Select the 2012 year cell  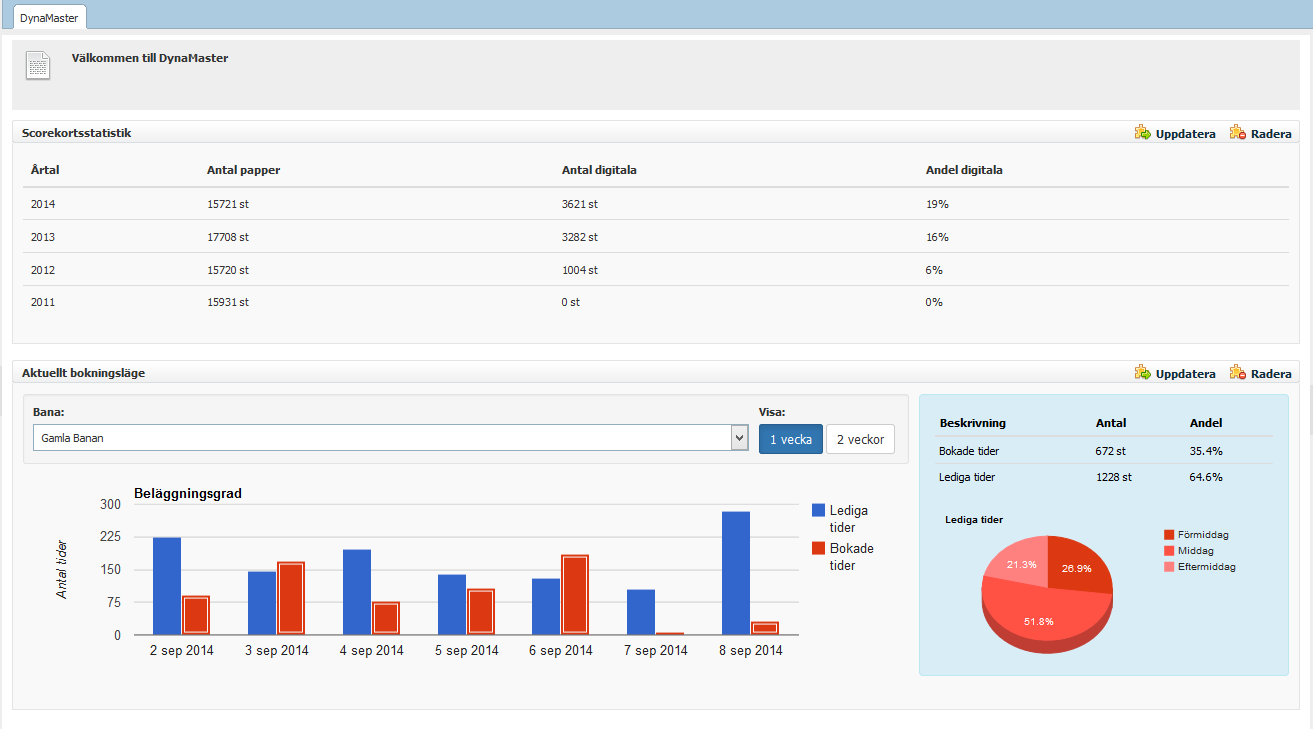(x=43, y=270)
